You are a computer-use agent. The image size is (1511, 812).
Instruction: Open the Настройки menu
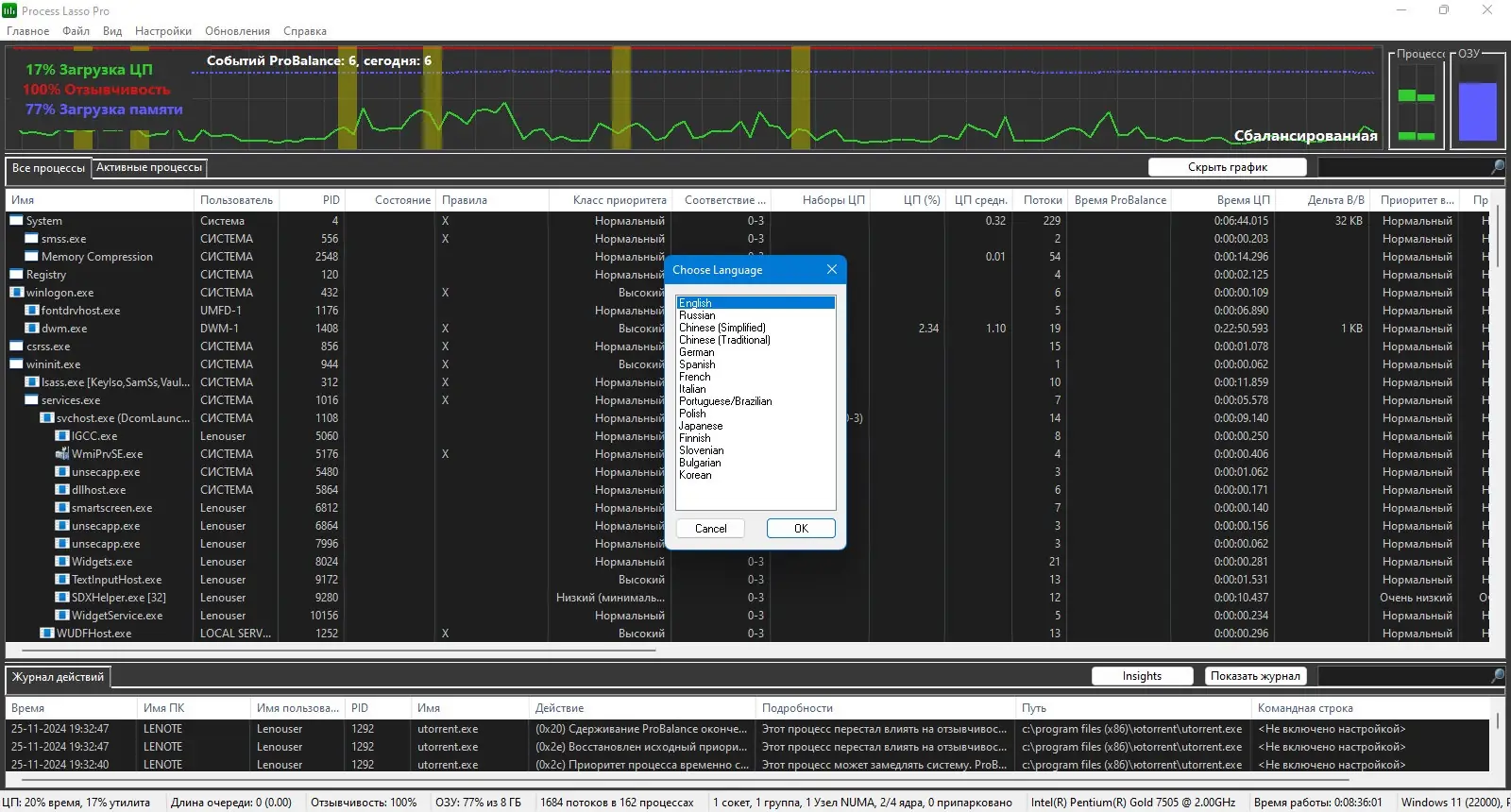click(x=163, y=31)
